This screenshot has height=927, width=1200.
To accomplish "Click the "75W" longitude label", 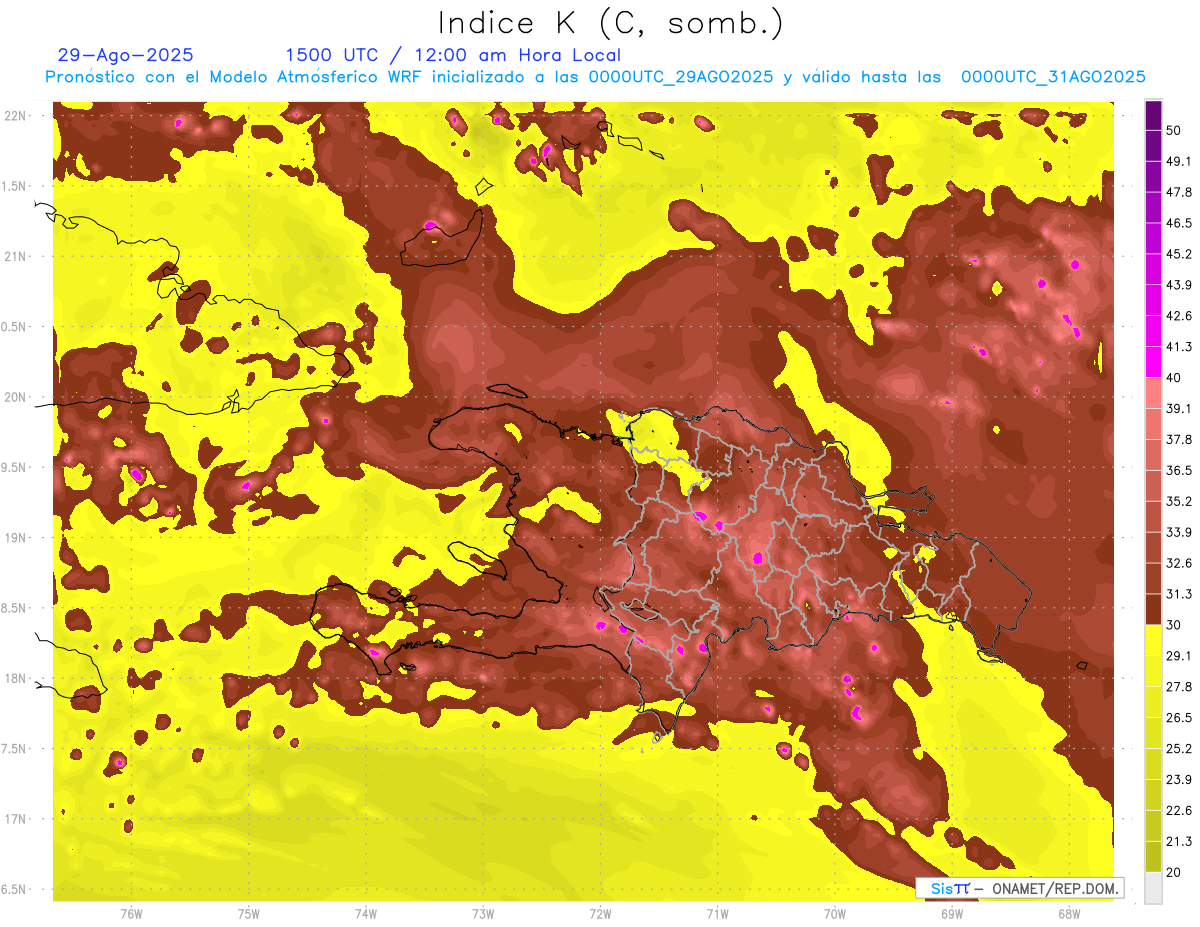I will coord(248,913).
